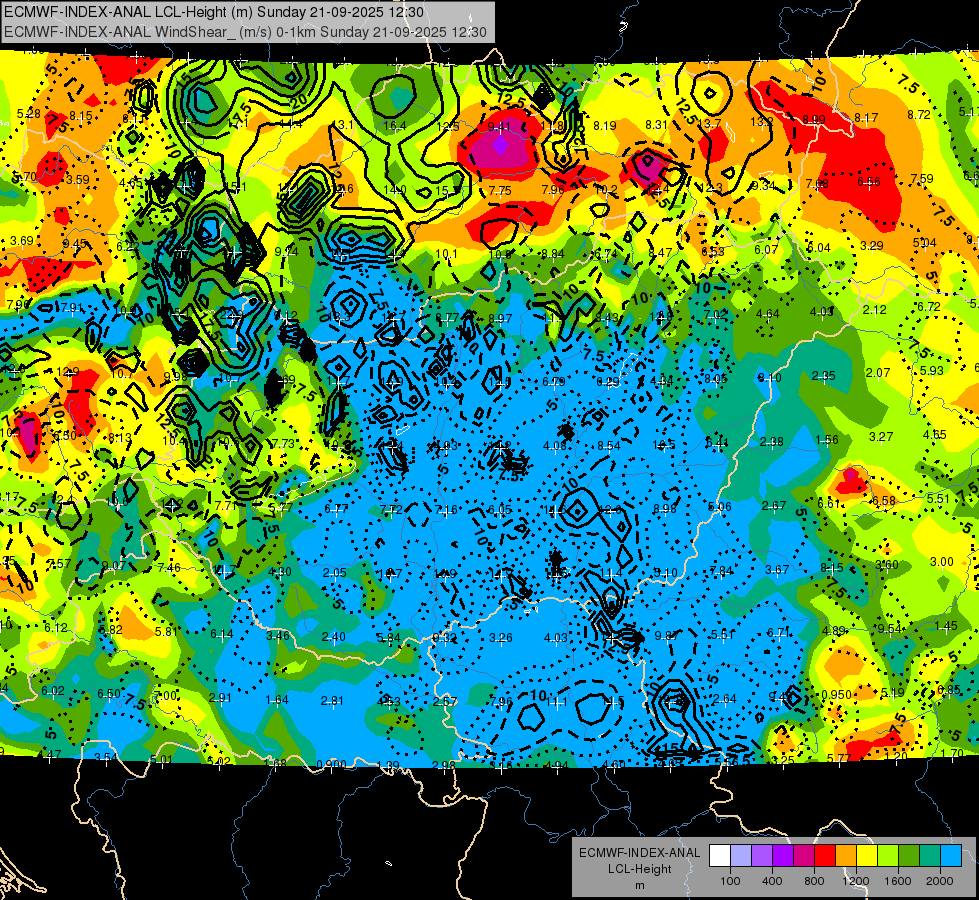Click the medium purple legend swatch left of 400
The width and height of the screenshot is (979, 900).
(762, 855)
